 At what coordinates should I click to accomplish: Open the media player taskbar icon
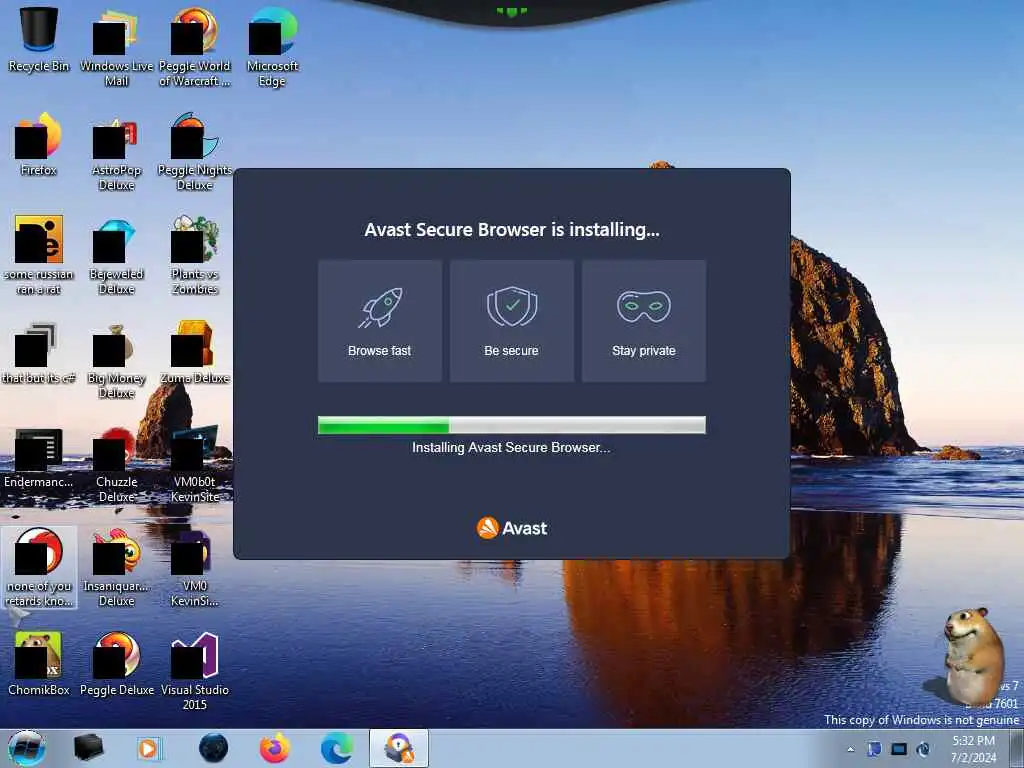150,748
